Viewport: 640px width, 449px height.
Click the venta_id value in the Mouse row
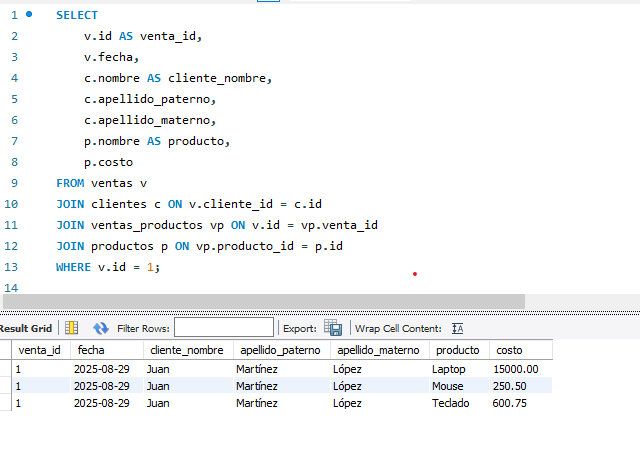point(41,386)
